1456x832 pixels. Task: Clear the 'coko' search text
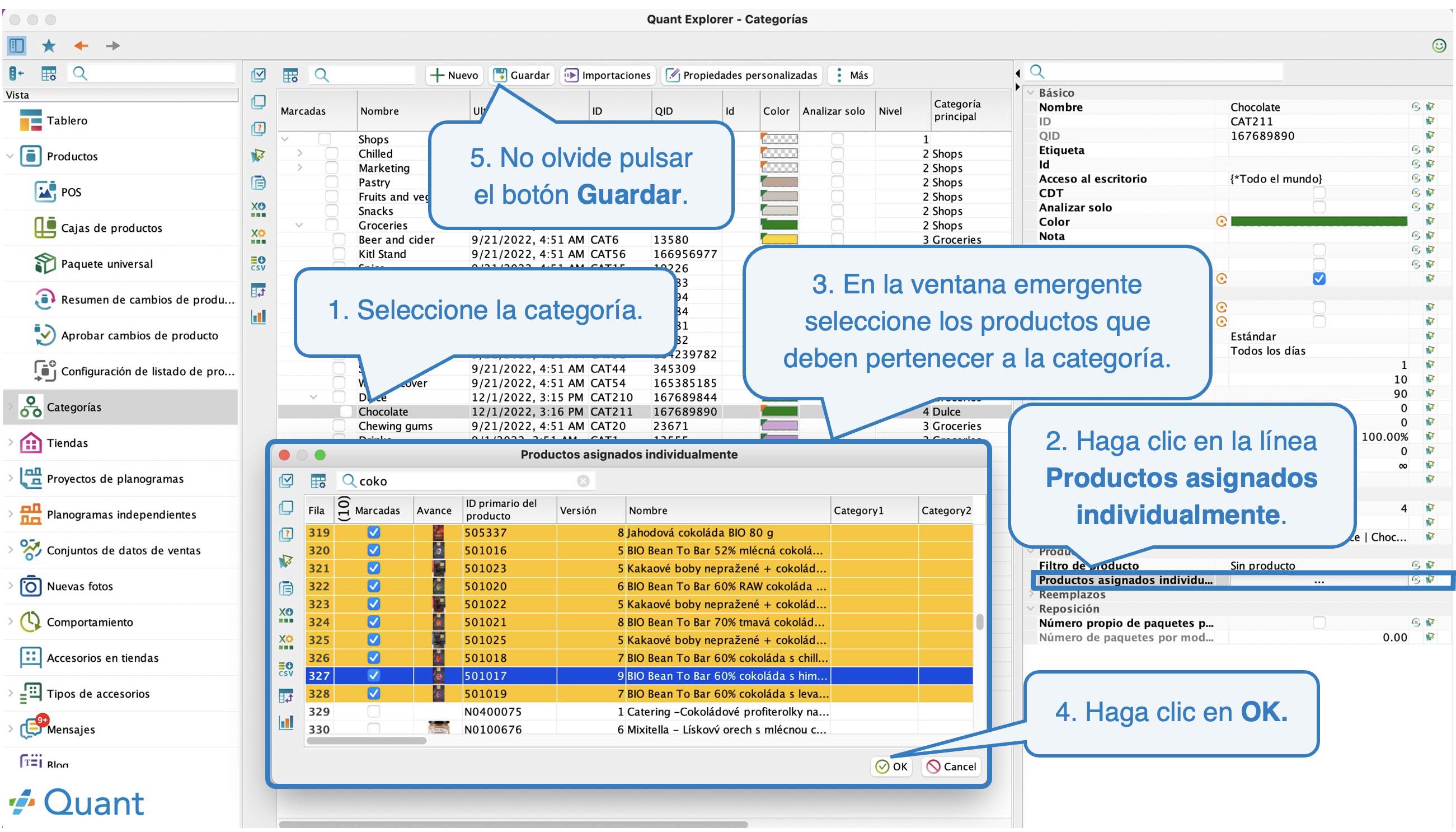[x=583, y=481]
